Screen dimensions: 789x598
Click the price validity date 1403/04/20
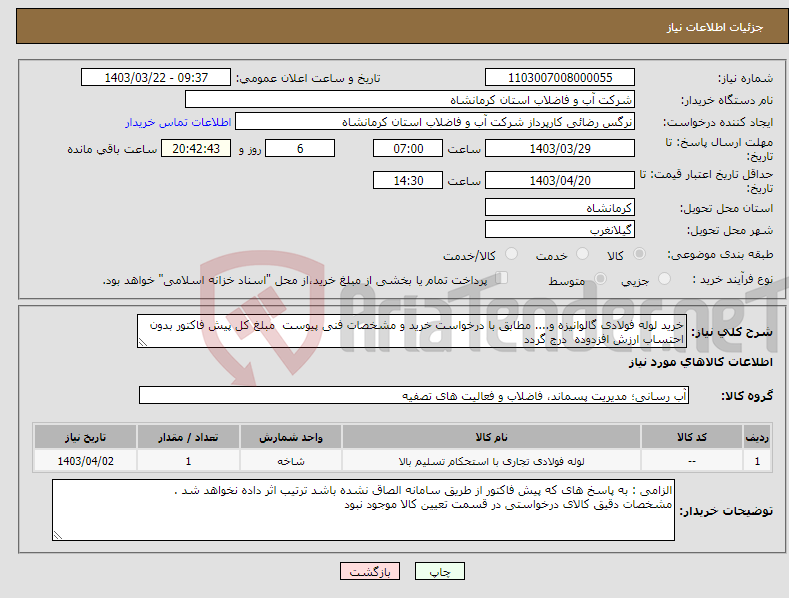(560, 180)
